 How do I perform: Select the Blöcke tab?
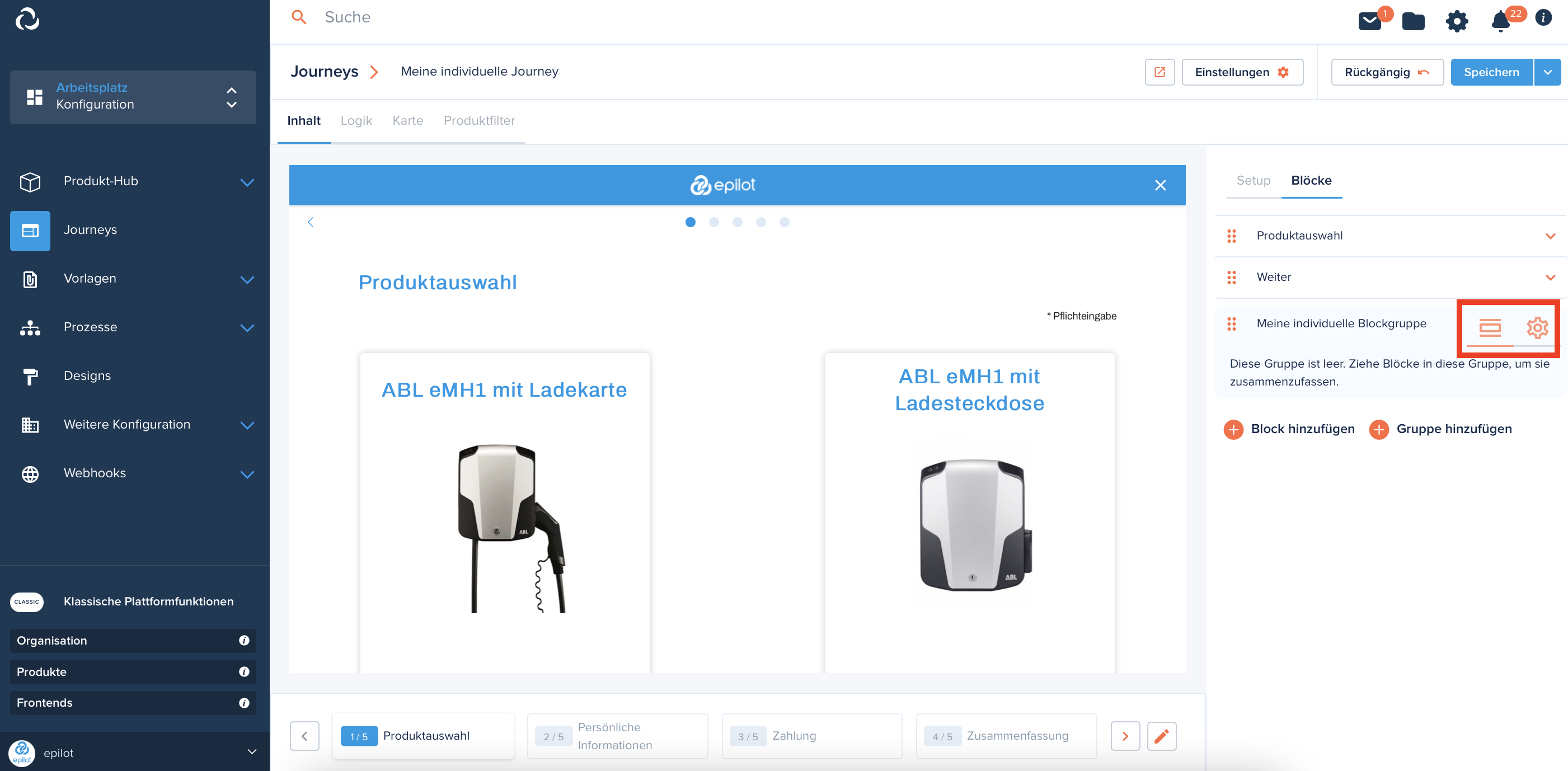pos(1311,180)
